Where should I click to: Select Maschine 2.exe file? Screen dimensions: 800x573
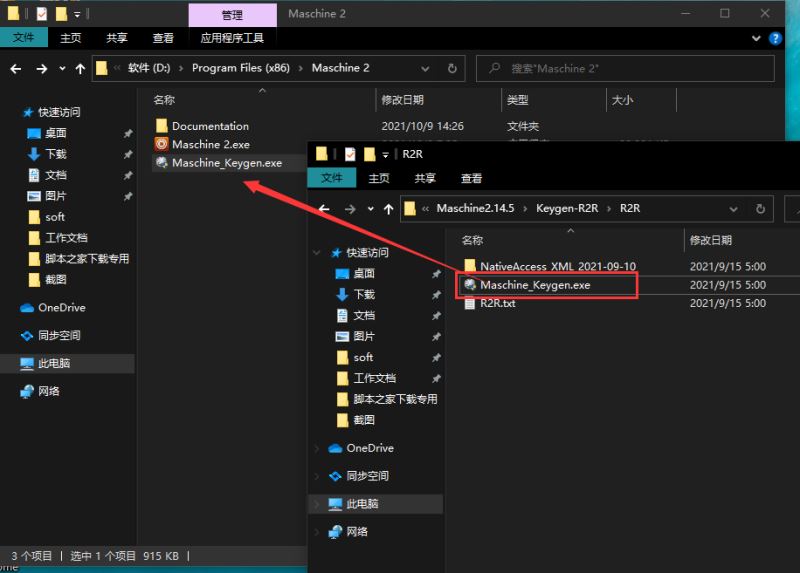211,144
